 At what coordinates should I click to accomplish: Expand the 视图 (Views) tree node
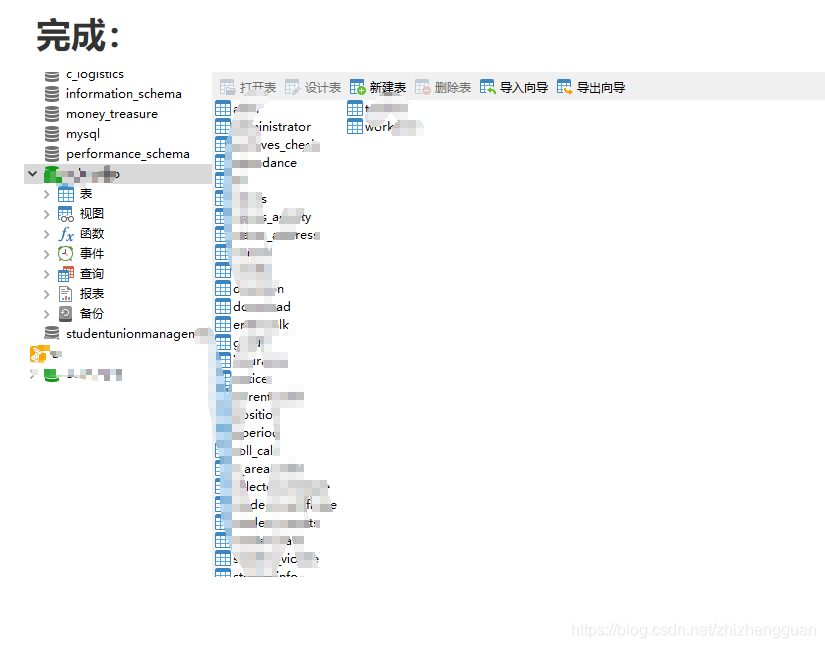point(48,213)
